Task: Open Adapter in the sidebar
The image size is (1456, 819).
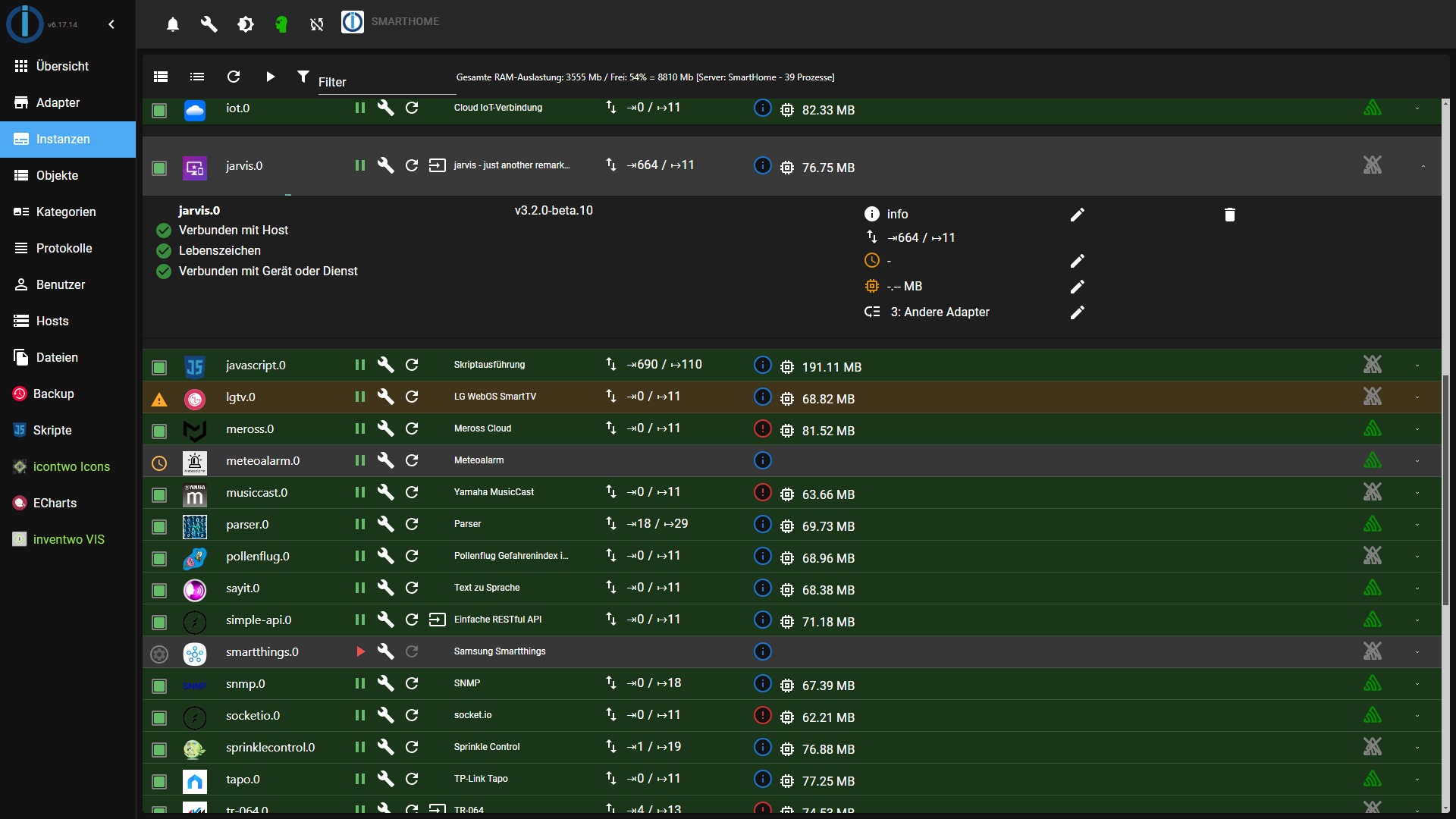Action: 67,102
